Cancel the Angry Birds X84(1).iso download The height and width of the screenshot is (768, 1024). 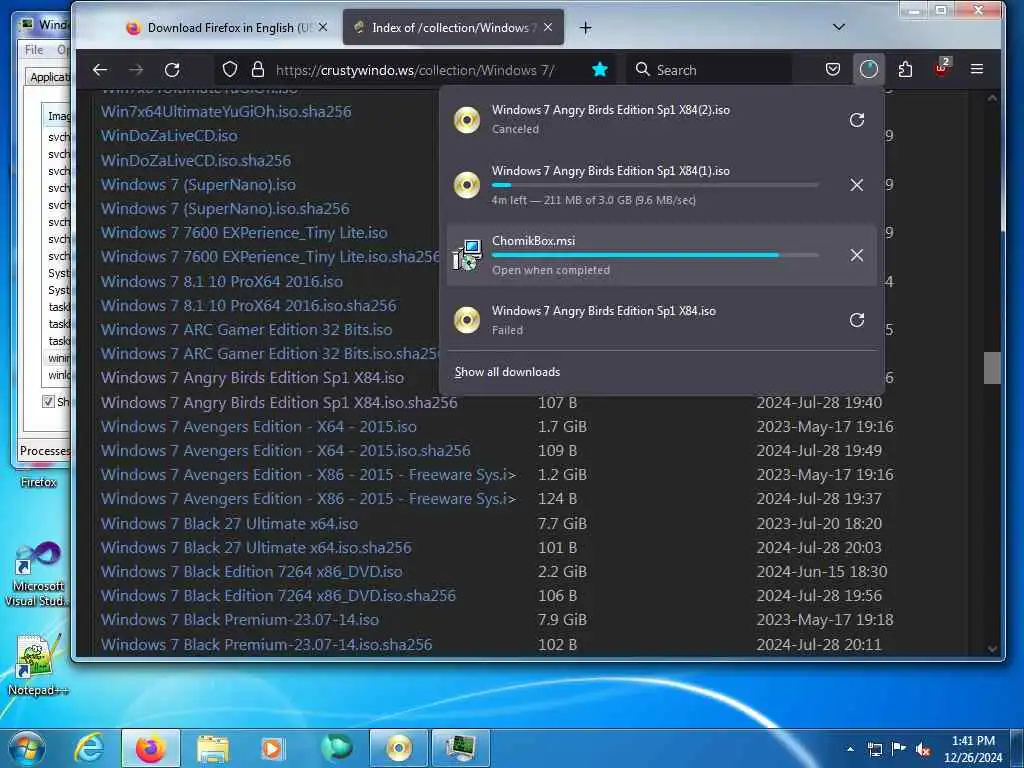coord(857,185)
